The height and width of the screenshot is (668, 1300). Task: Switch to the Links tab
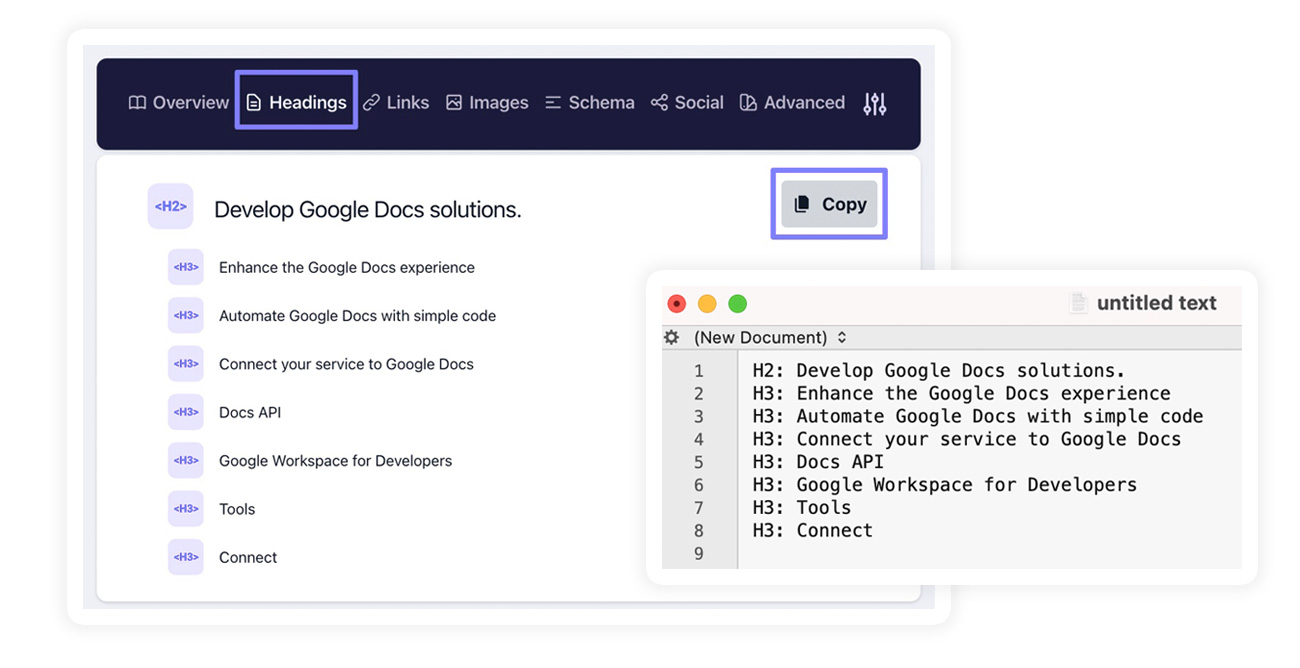[396, 102]
